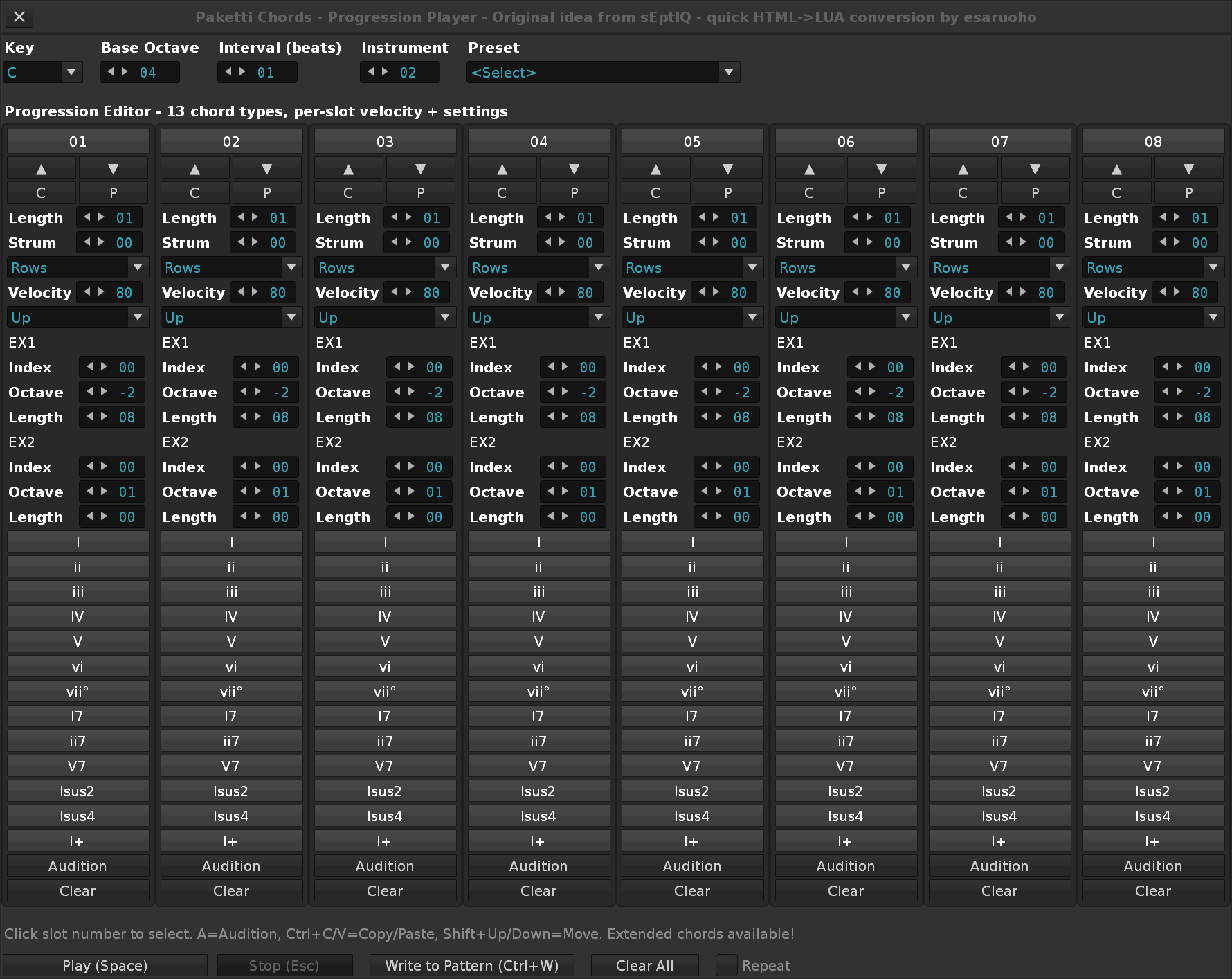Screen dimensions: 1232x979
Task: Increase slot 01 EX2 Index with right arrow
Action: [x=104, y=466]
